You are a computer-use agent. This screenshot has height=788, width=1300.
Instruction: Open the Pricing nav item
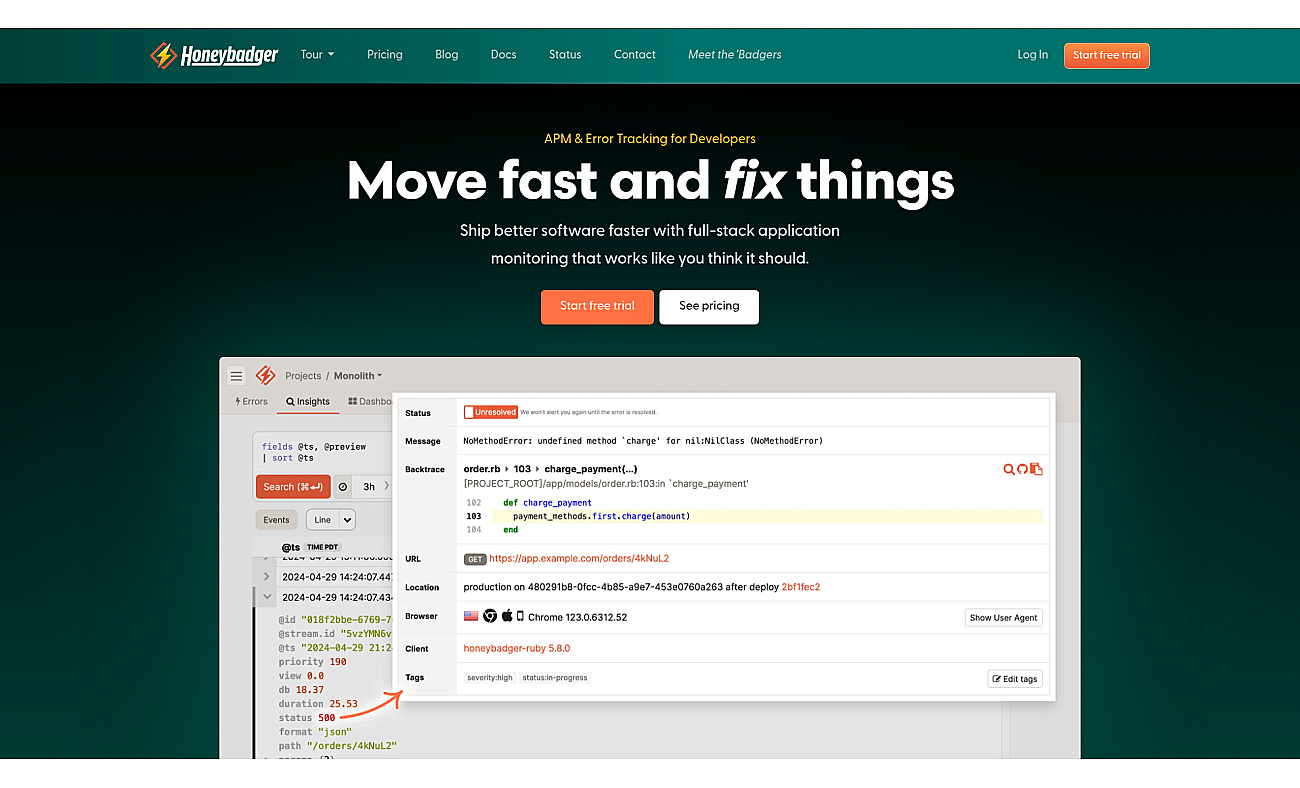(385, 55)
